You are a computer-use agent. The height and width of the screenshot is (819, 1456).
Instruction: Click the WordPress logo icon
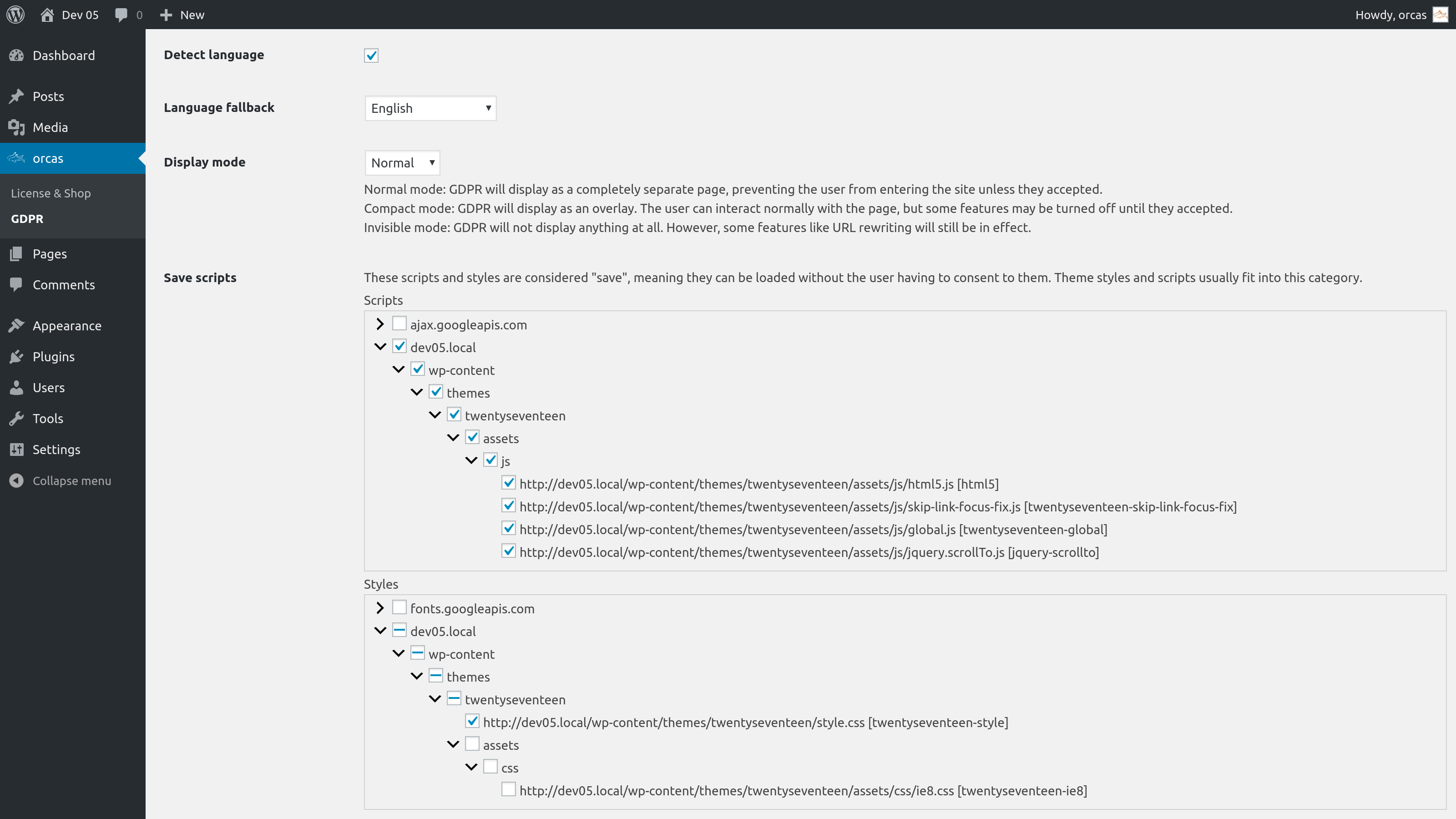(15, 15)
